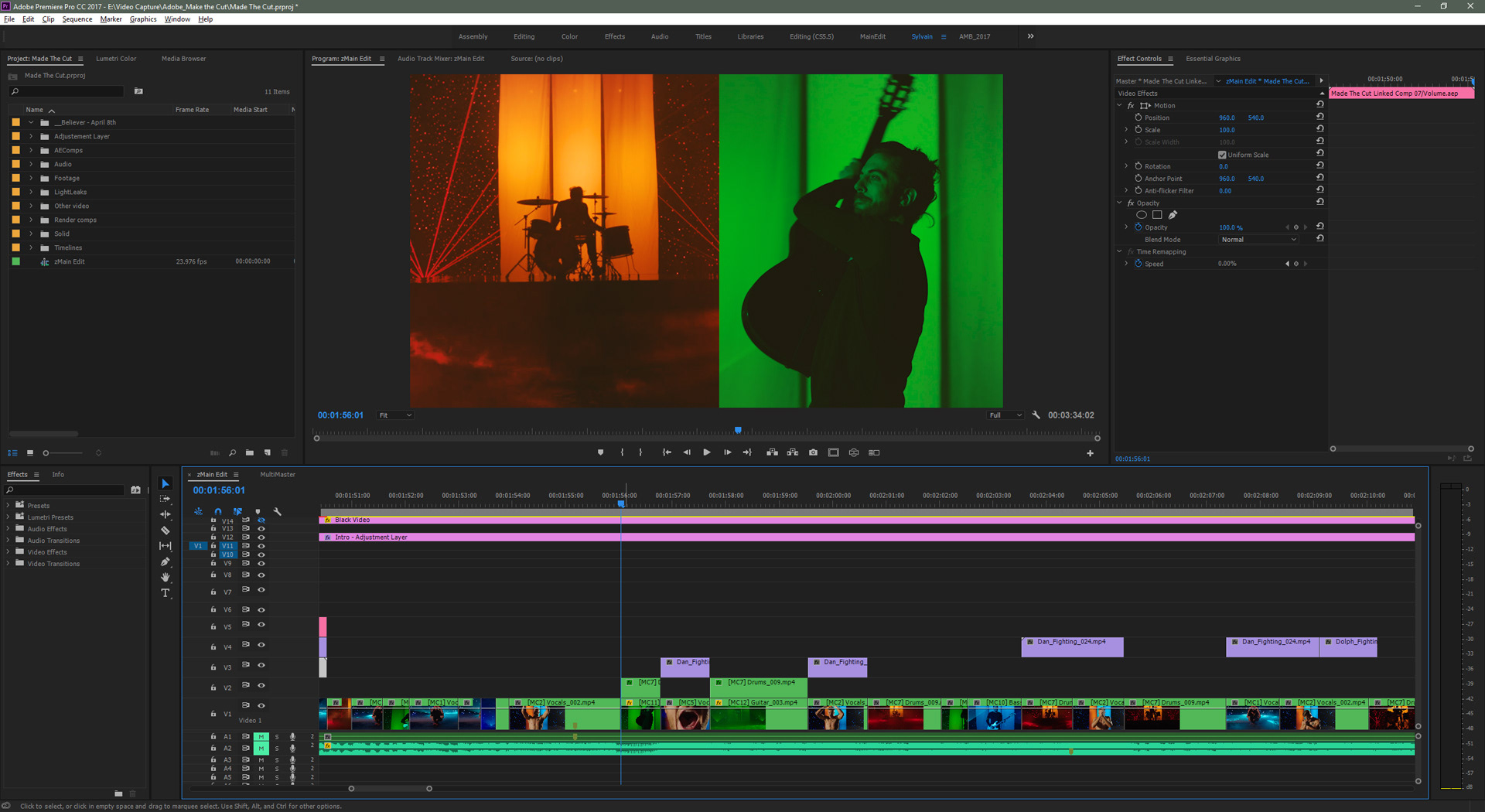1485x812 pixels.
Task: Open the Graphics menu
Action: [x=143, y=19]
